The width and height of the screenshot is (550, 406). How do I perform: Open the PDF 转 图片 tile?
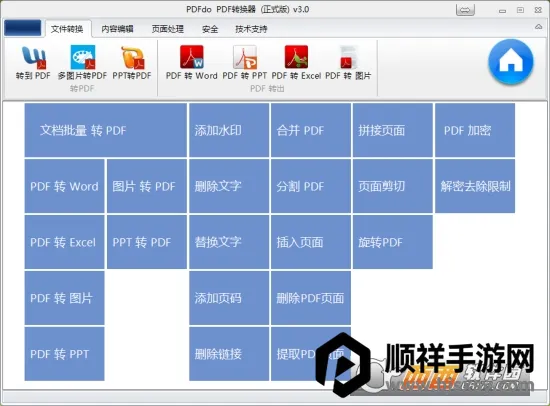pyautogui.click(x=65, y=298)
